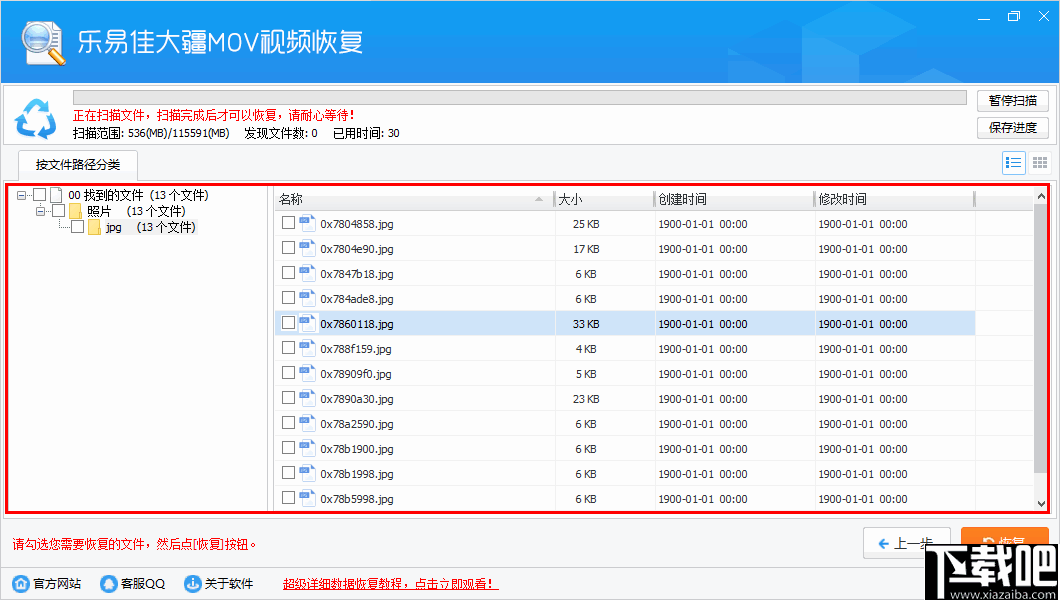The width and height of the screenshot is (1060, 600).
Task: Collapse the 照片 folder node
Action: (40, 211)
